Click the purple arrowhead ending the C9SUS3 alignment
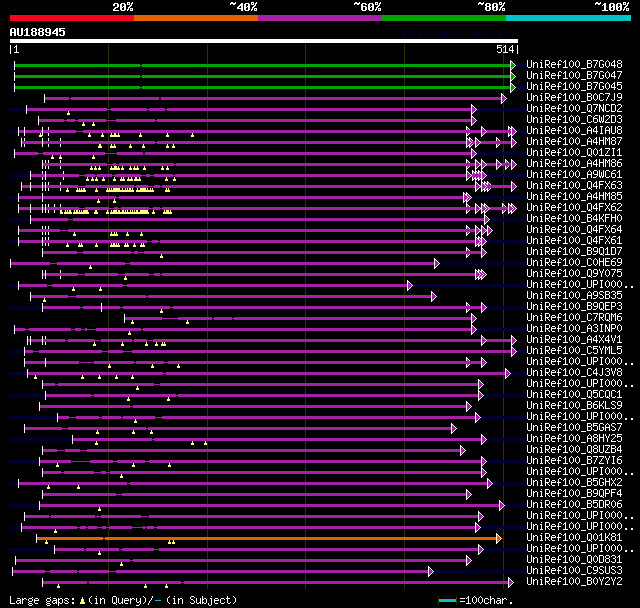The width and height of the screenshot is (640, 608). pyautogui.click(x=431, y=572)
